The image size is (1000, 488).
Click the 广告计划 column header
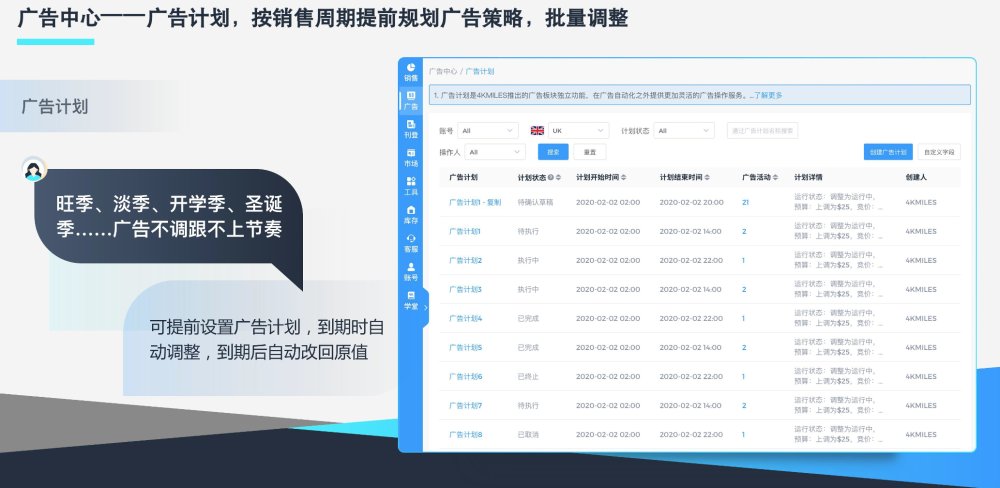(463, 177)
